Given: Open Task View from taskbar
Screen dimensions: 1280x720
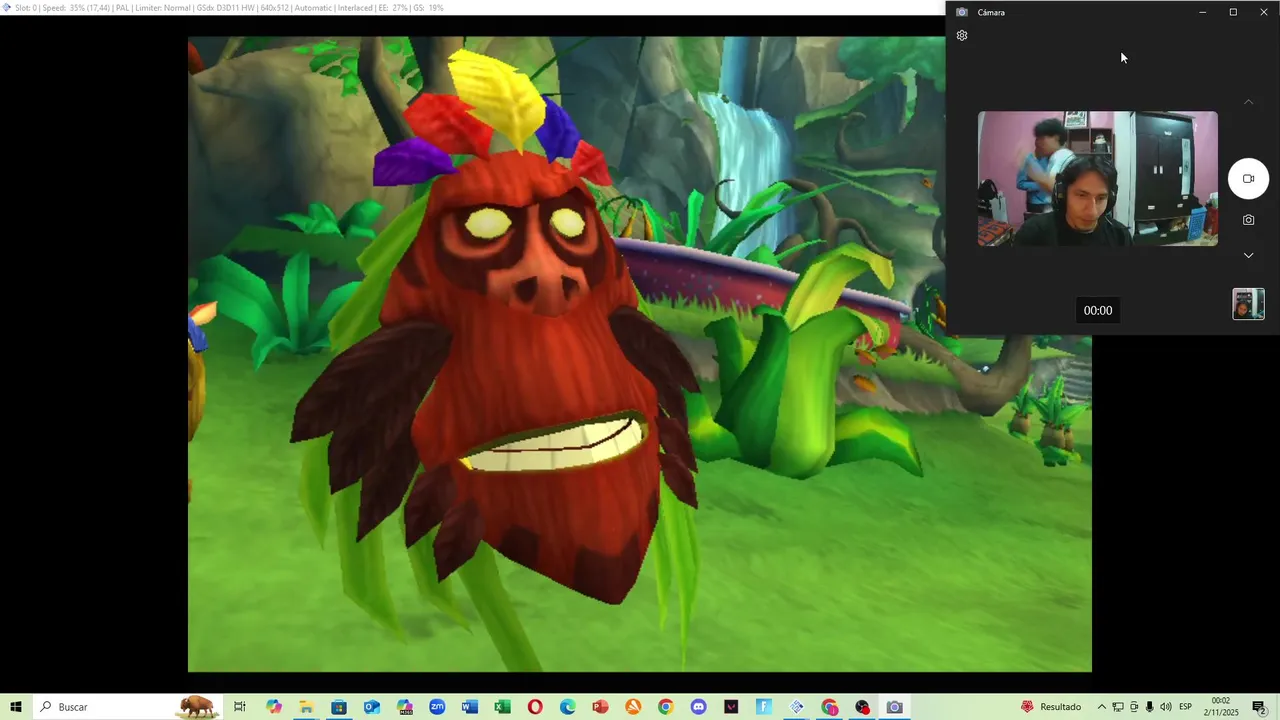Looking at the screenshot, I should [x=240, y=707].
